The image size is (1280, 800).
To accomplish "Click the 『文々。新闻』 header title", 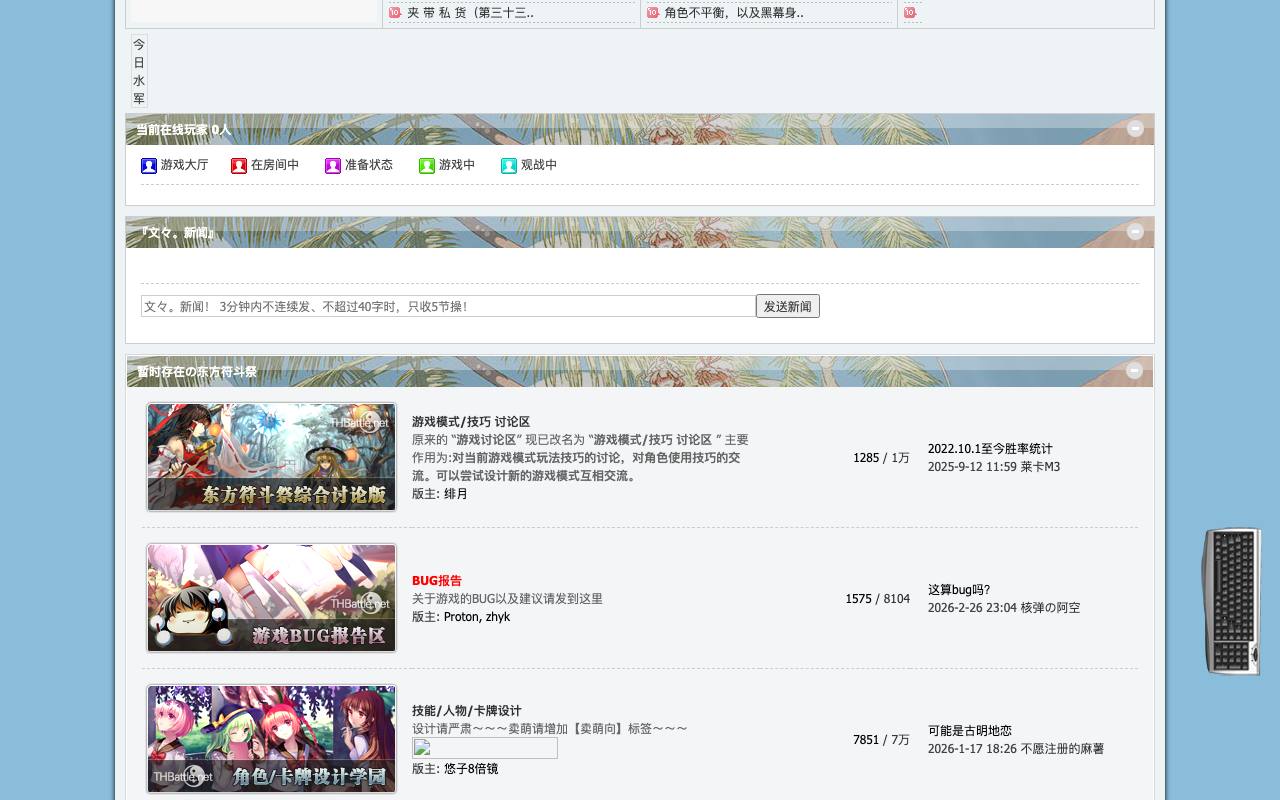I will pos(176,233).
